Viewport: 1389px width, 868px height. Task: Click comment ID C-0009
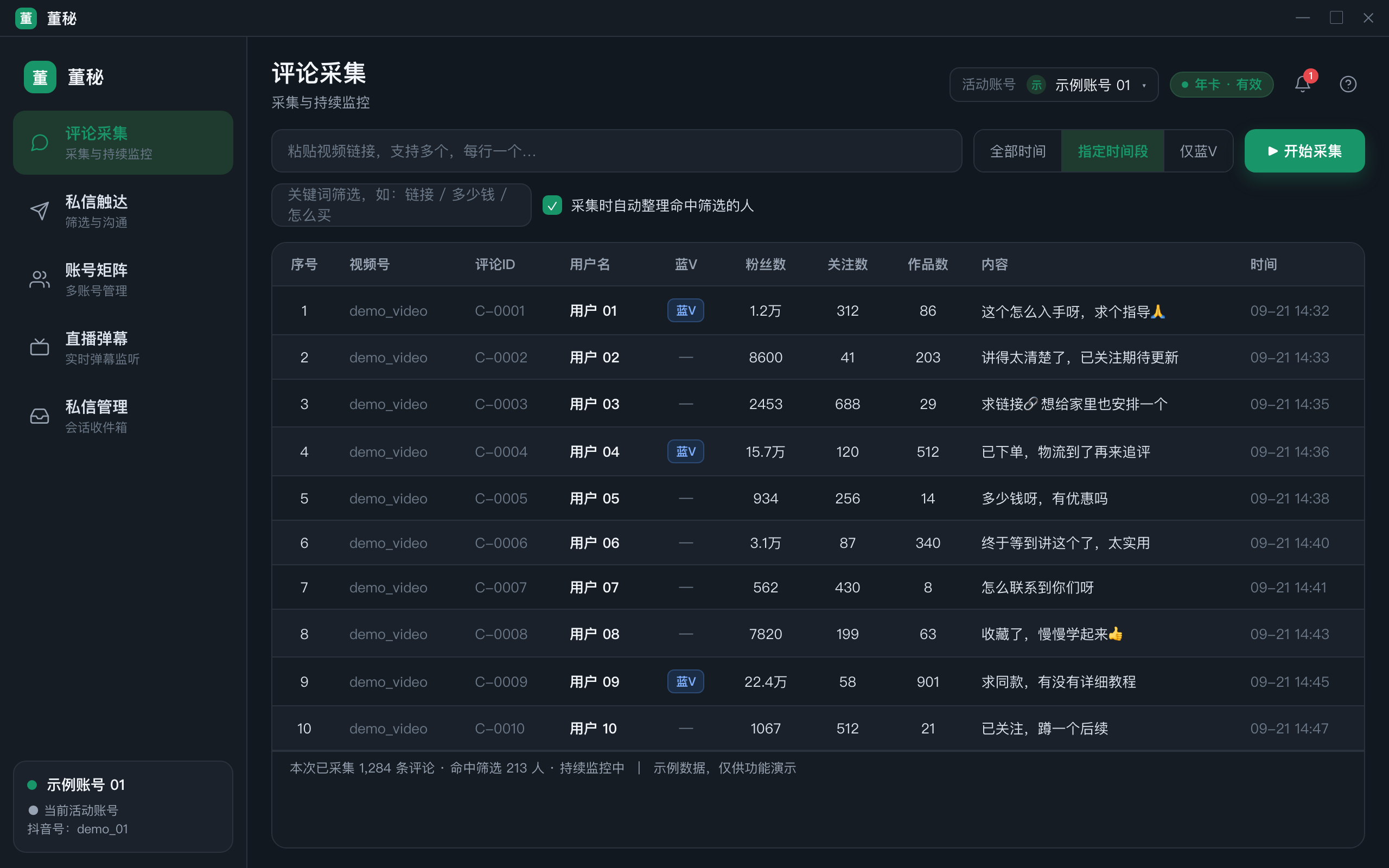pos(500,681)
